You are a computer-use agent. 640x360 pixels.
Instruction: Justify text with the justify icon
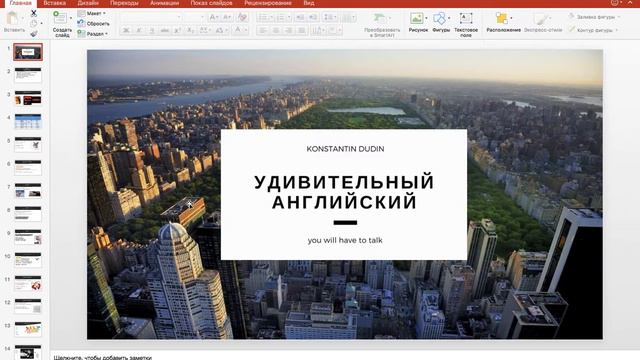302,30
